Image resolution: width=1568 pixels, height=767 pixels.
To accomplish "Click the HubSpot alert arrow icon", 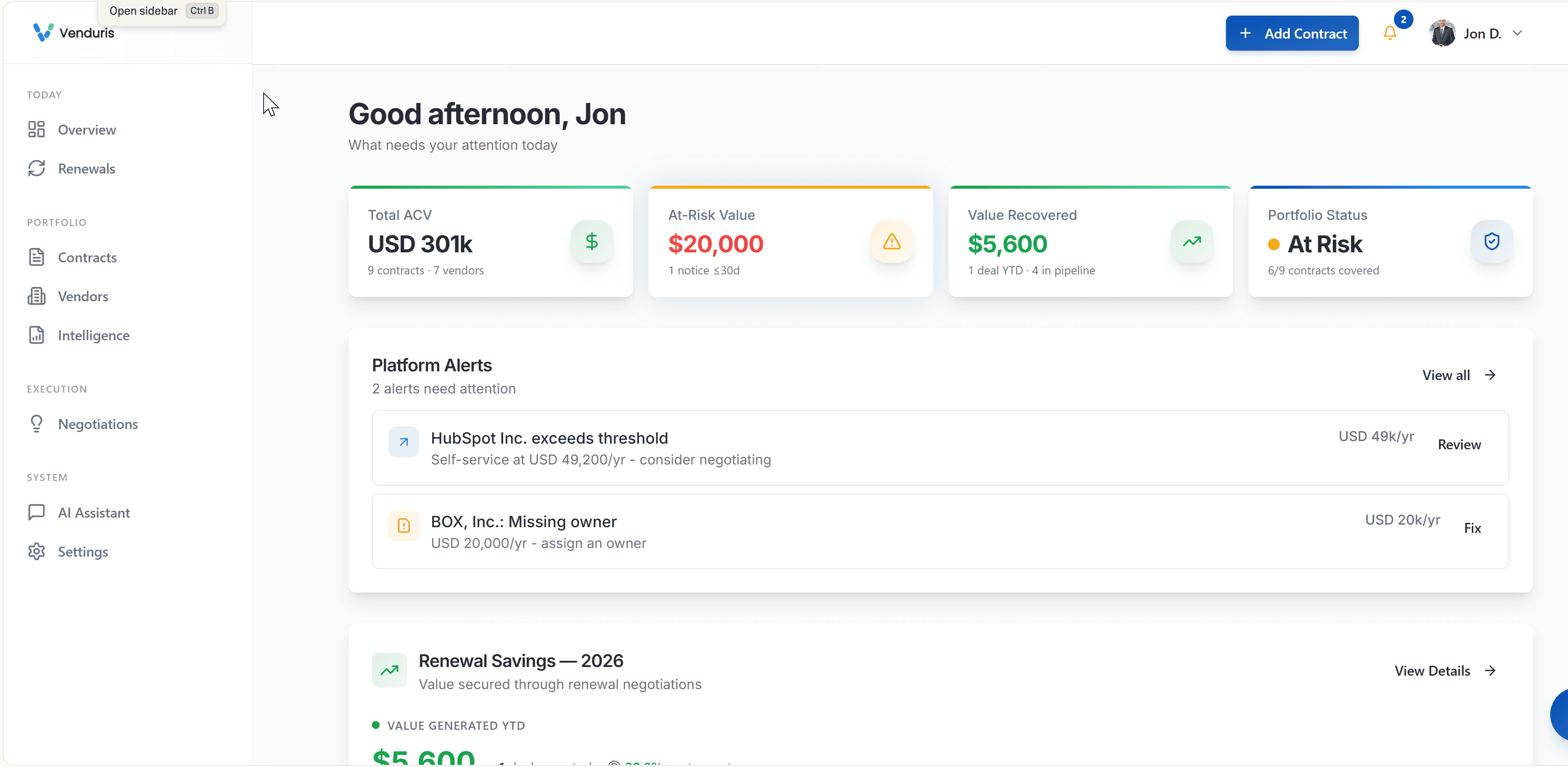I will click(403, 442).
